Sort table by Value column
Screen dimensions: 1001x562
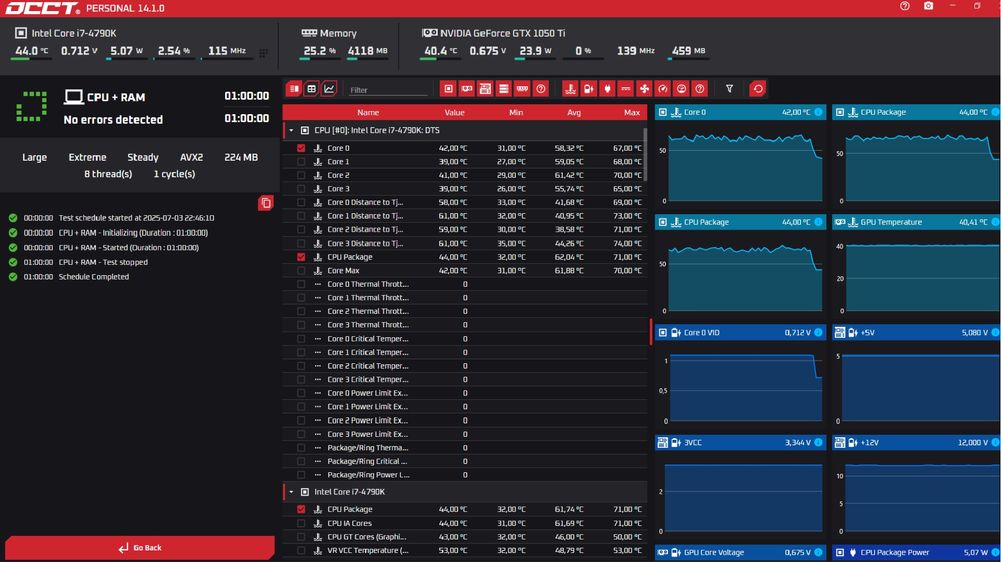(x=454, y=112)
